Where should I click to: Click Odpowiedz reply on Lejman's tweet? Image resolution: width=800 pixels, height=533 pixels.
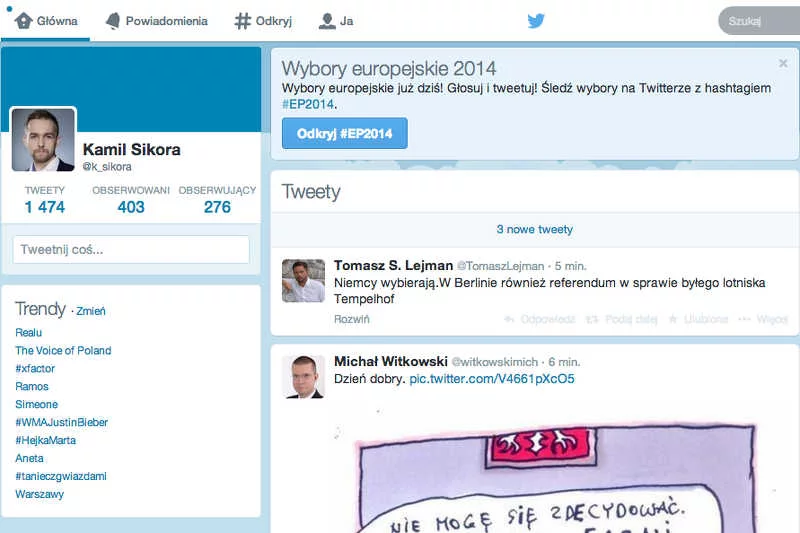click(540, 319)
